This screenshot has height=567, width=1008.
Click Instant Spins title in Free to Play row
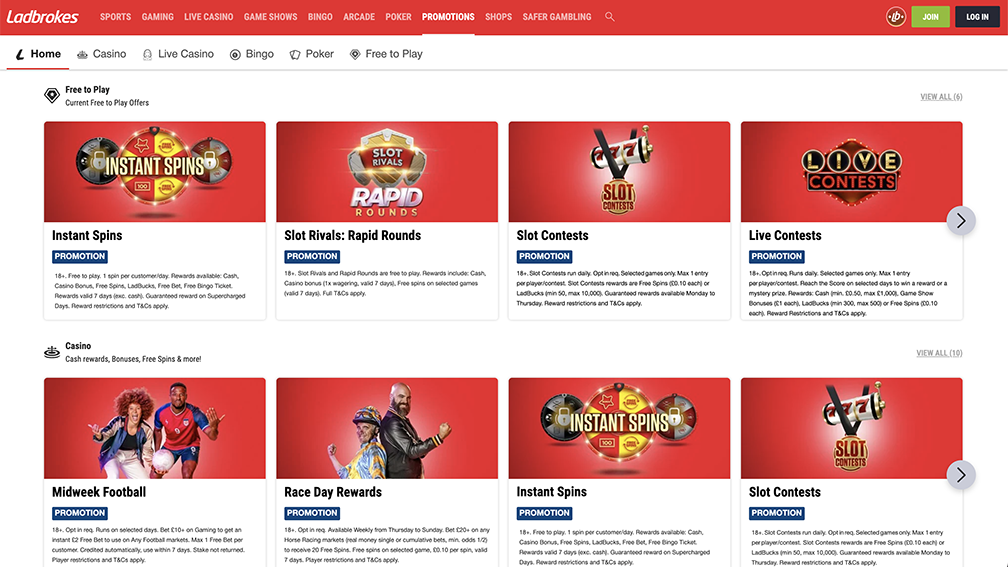point(87,235)
